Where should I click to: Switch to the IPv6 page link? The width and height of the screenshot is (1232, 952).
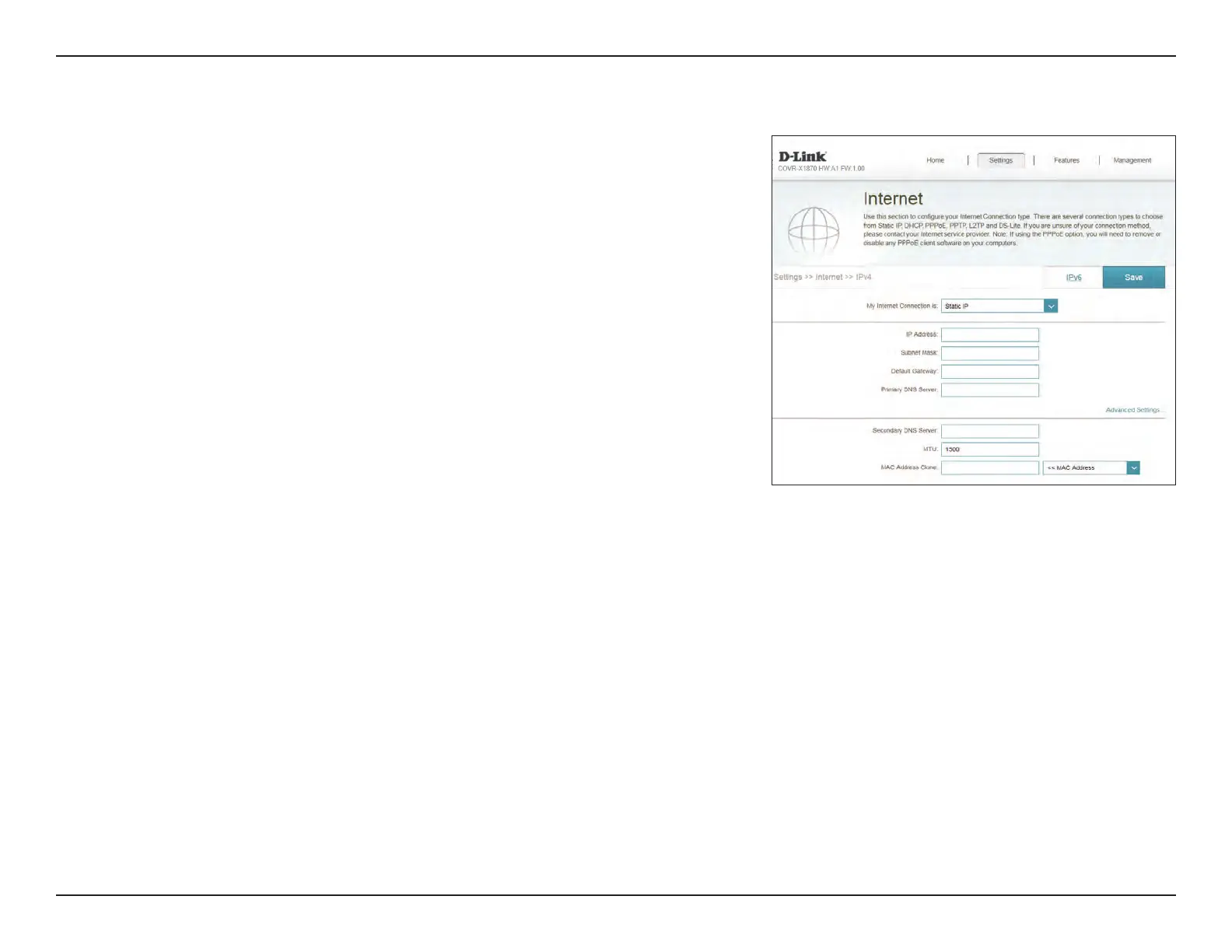click(x=1073, y=278)
